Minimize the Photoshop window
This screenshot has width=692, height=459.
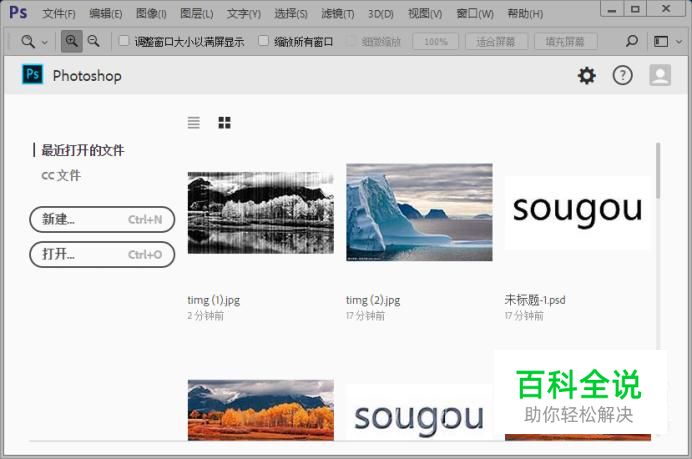coord(612,9)
